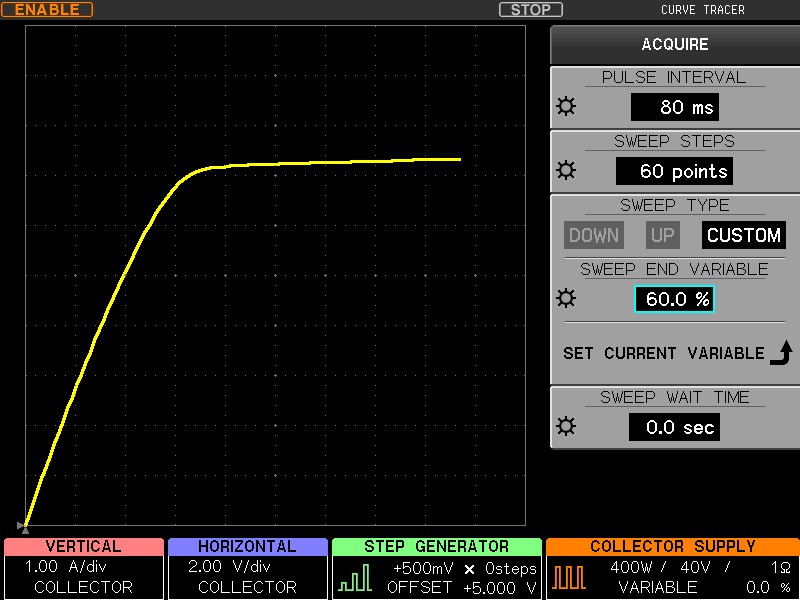Open the HORIZONTAL settings tab
This screenshot has width=800, height=600.
pyautogui.click(x=247, y=546)
